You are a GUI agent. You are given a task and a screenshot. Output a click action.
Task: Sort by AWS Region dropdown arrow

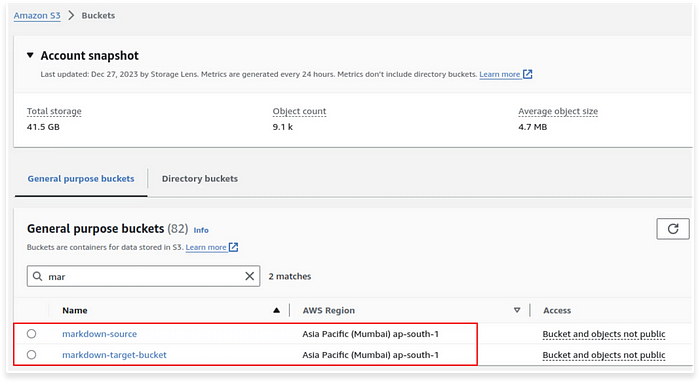point(517,310)
